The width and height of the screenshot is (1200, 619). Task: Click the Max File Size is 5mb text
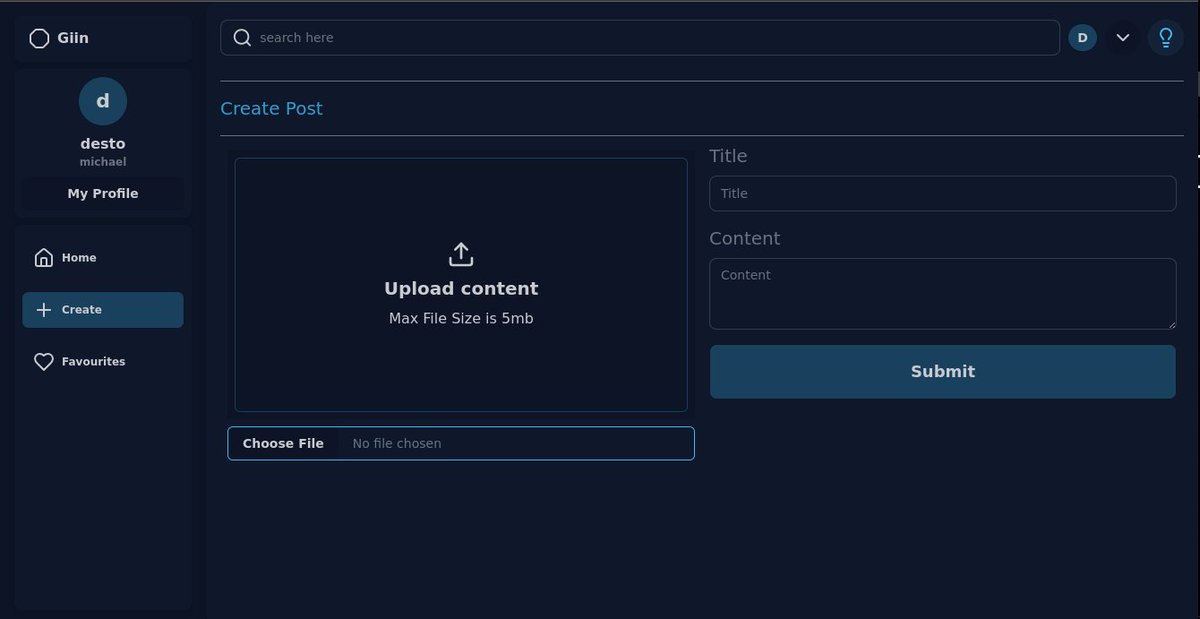tap(461, 319)
